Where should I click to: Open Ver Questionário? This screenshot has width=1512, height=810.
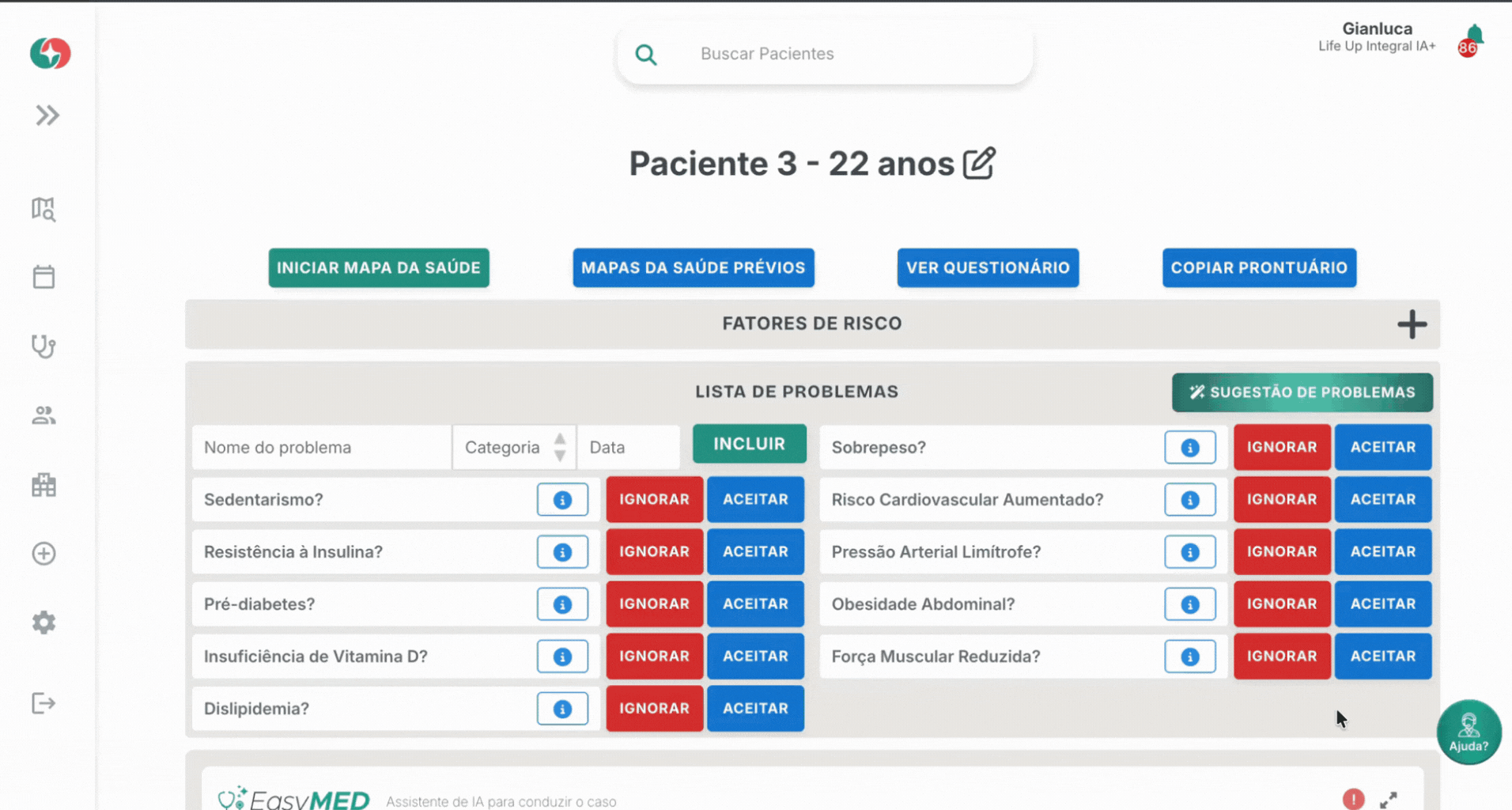click(987, 268)
